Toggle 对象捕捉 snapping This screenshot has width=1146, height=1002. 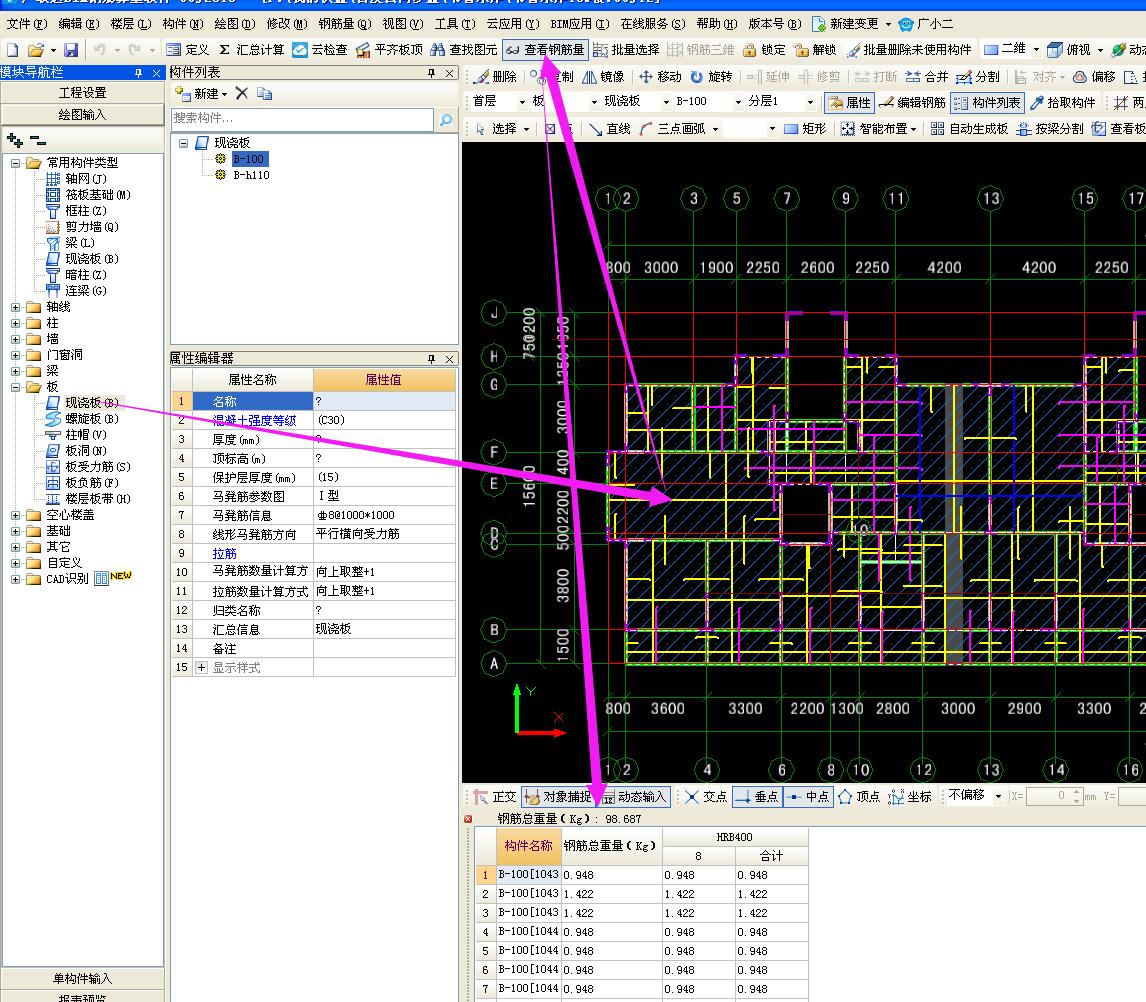[x=558, y=797]
